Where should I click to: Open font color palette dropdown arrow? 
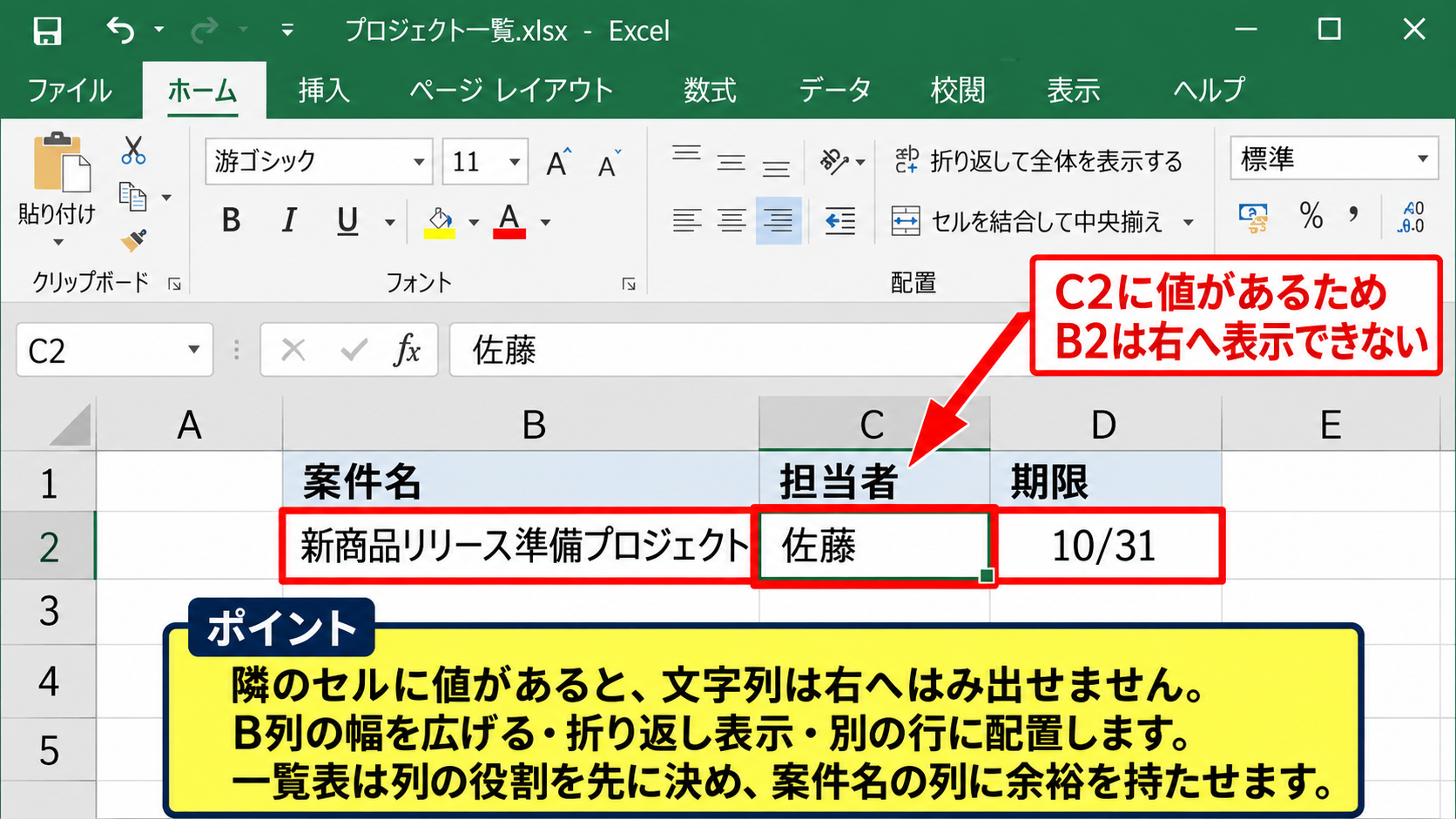(545, 223)
